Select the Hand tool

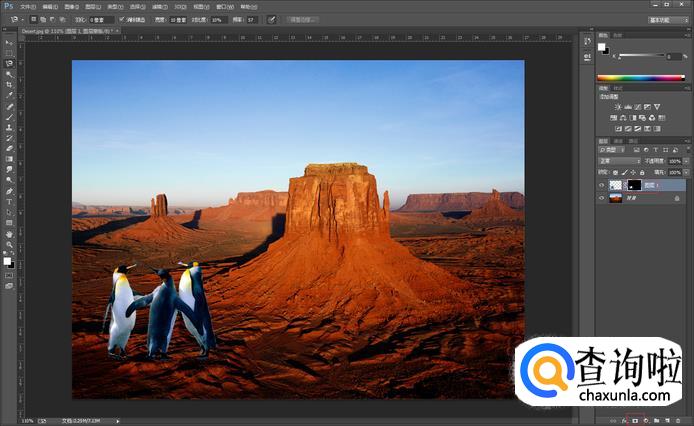[9, 234]
